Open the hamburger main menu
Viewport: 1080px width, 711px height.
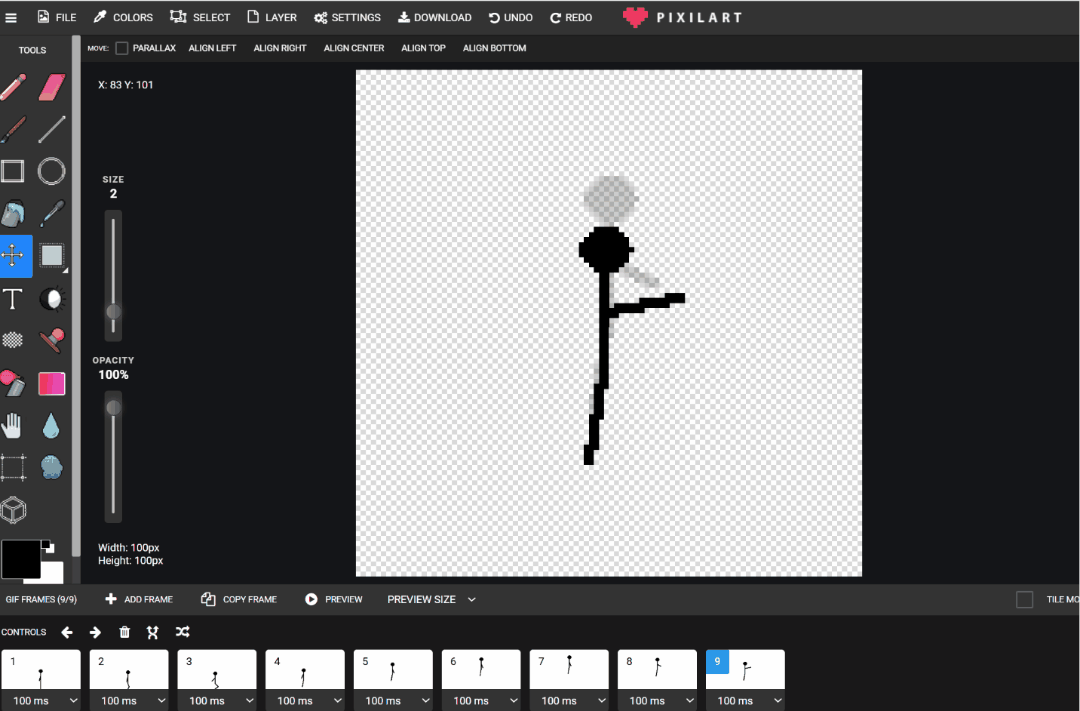click(11, 18)
